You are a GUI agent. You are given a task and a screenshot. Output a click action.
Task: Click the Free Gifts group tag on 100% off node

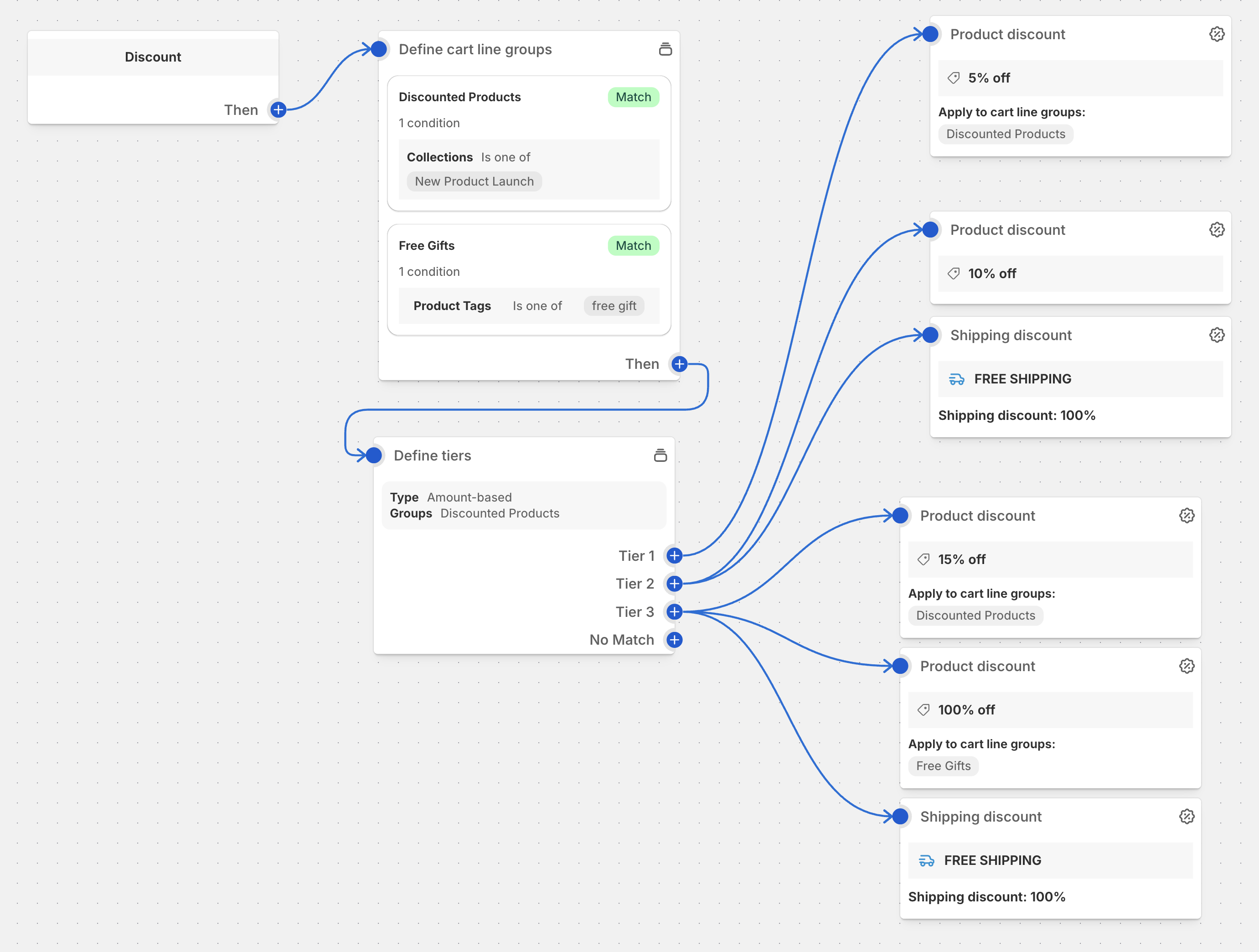[x=943, y=766]
